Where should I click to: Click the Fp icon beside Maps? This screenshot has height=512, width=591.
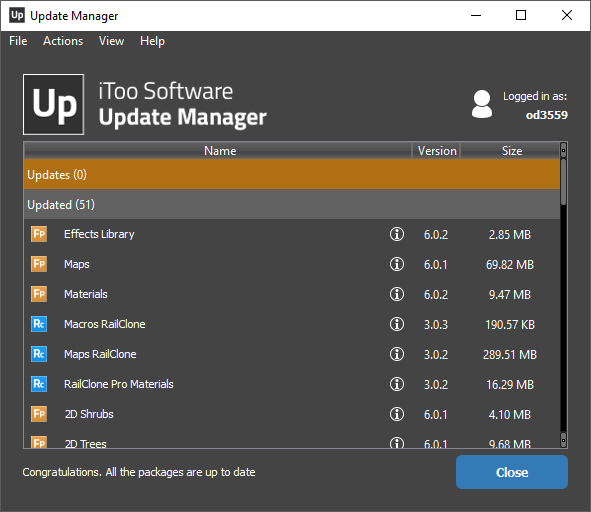[39, 264]
